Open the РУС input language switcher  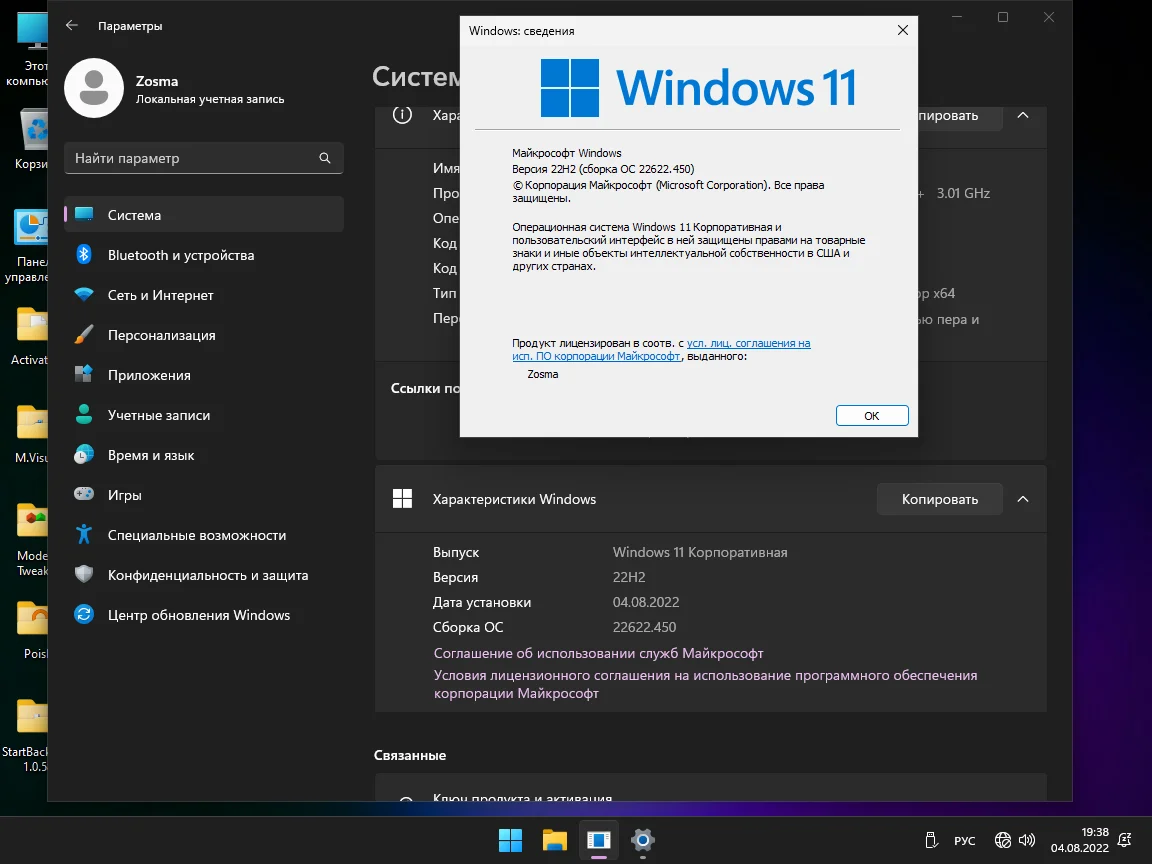click(x=964, y=841)
